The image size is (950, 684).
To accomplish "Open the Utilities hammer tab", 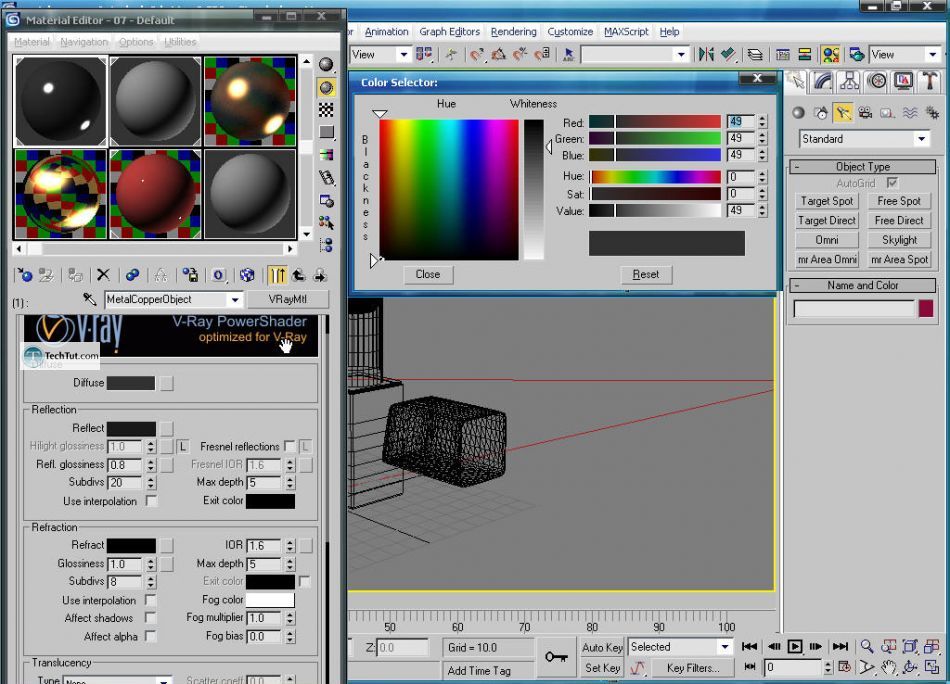I will click(x=929, y=81).
